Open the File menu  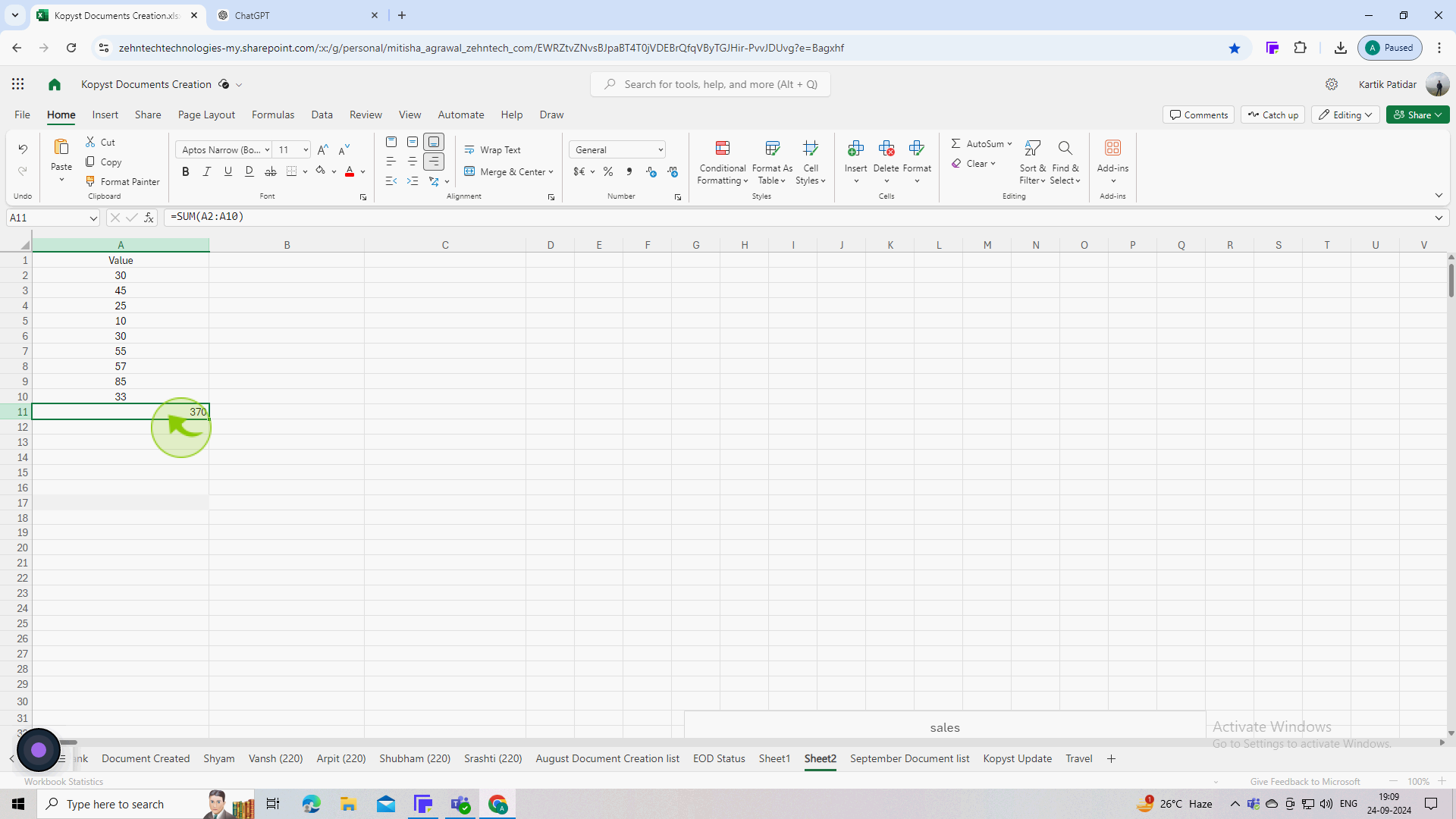click(22, 115)
